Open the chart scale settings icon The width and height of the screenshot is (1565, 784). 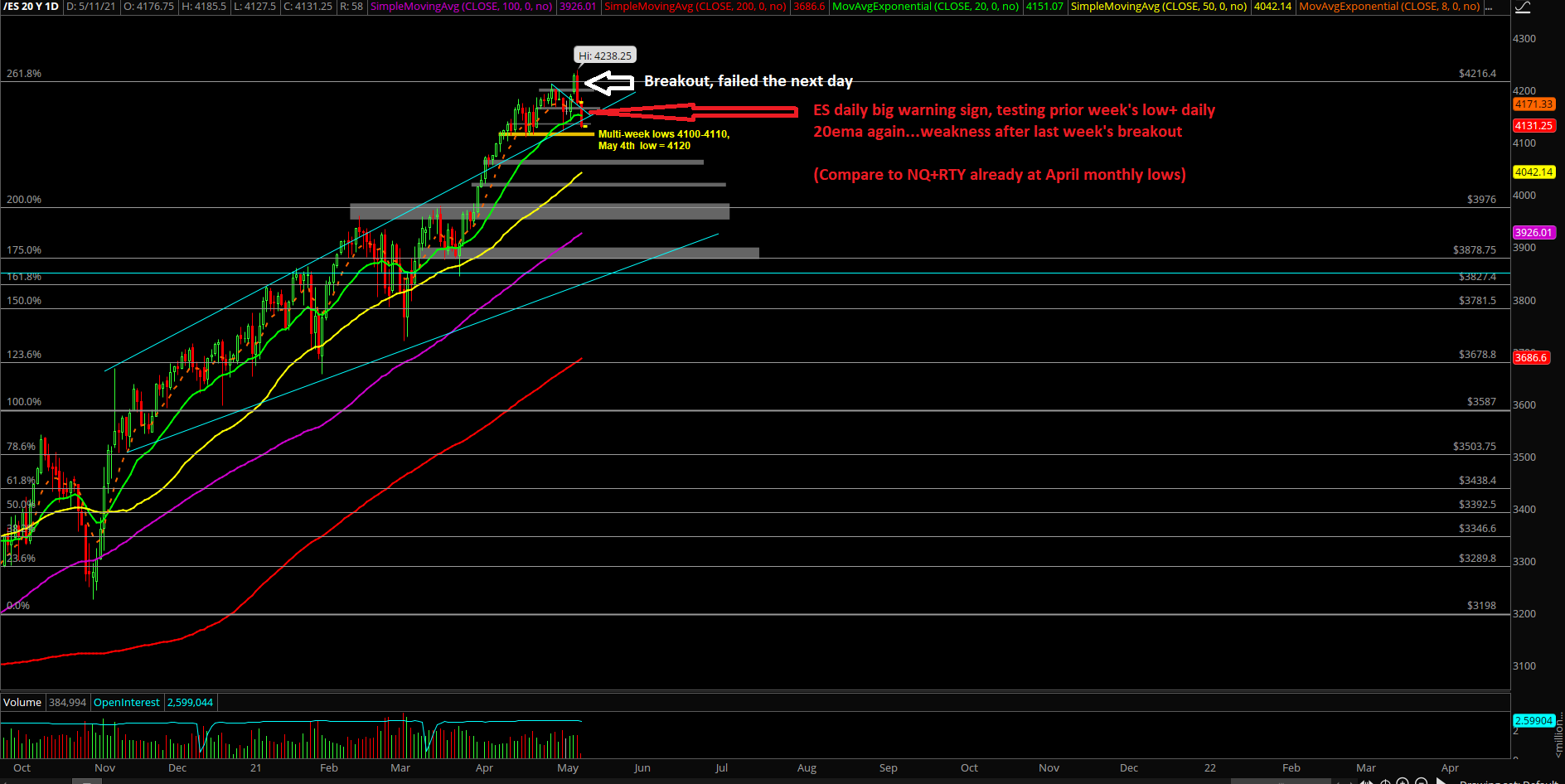[x=1524, y=7]
